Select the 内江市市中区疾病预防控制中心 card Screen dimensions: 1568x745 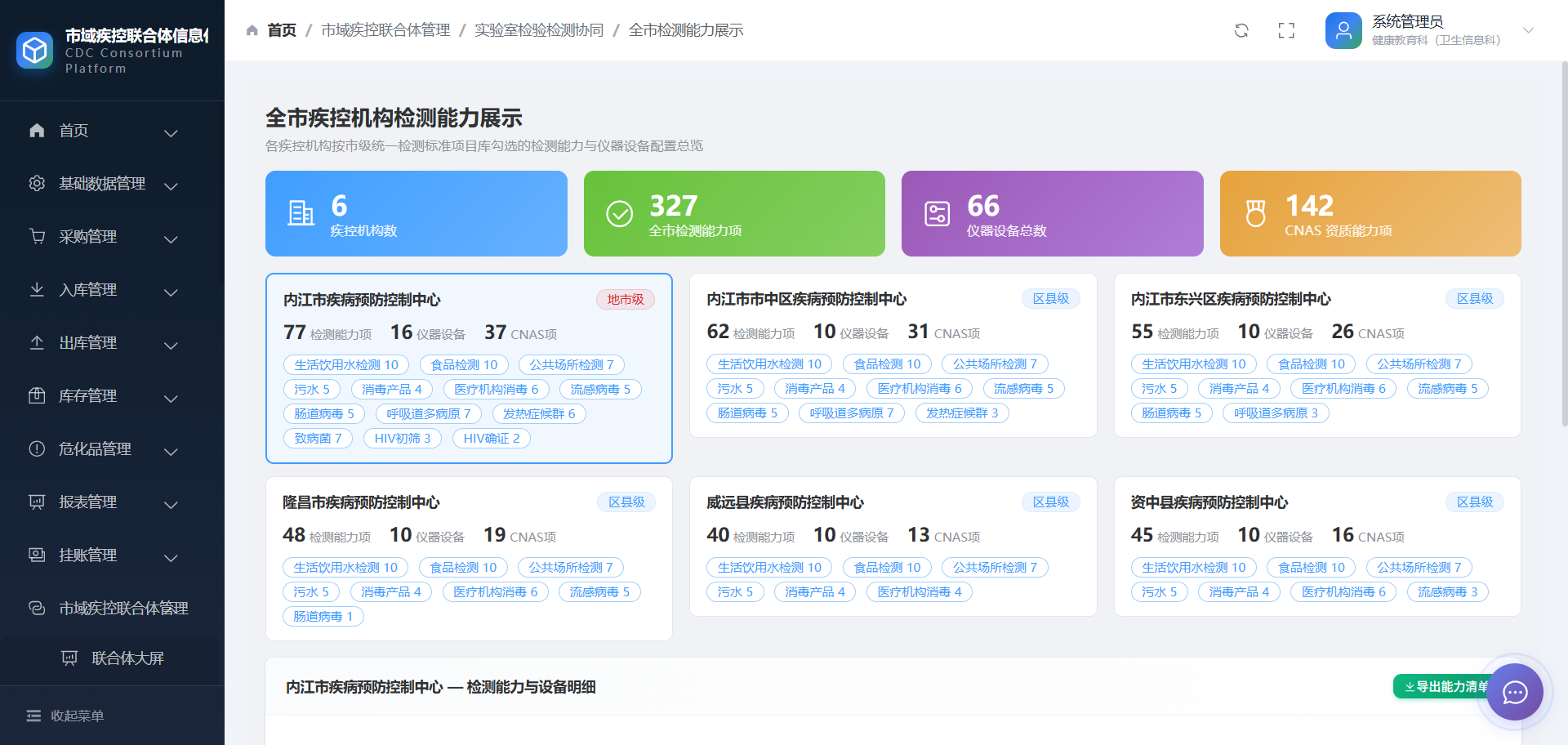(893, 355)
